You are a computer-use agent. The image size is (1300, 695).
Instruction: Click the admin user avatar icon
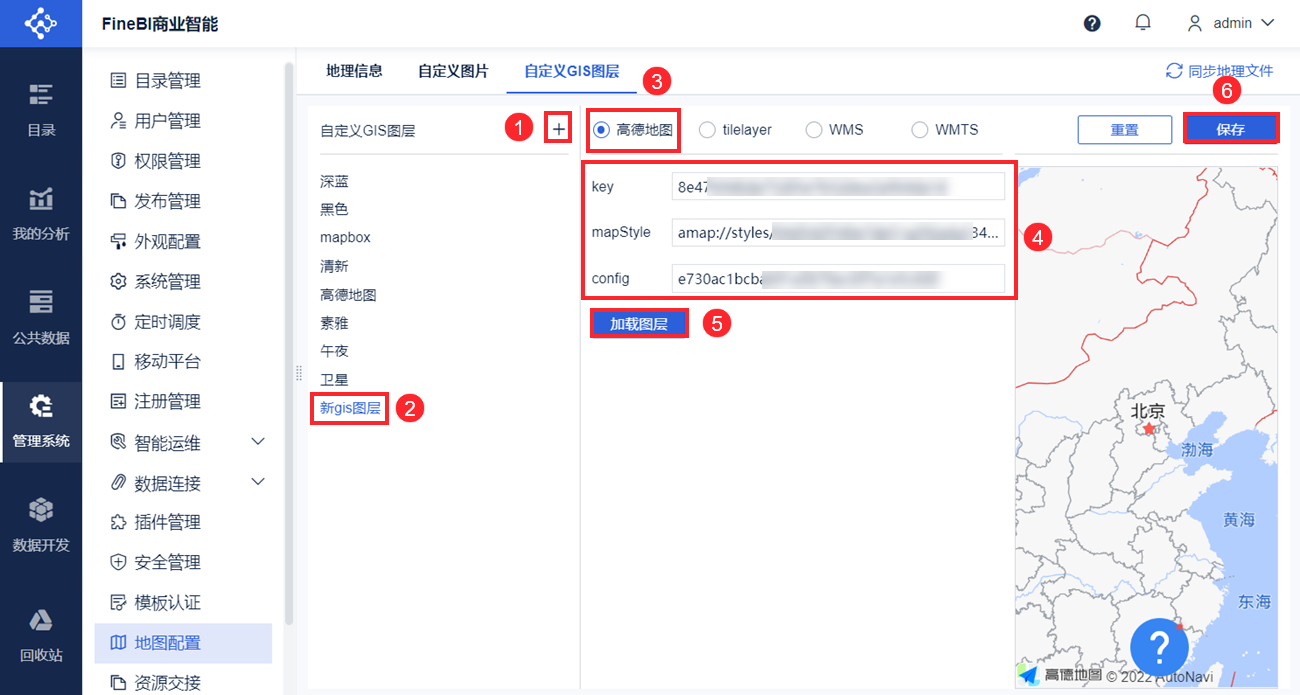(1194, 23)
